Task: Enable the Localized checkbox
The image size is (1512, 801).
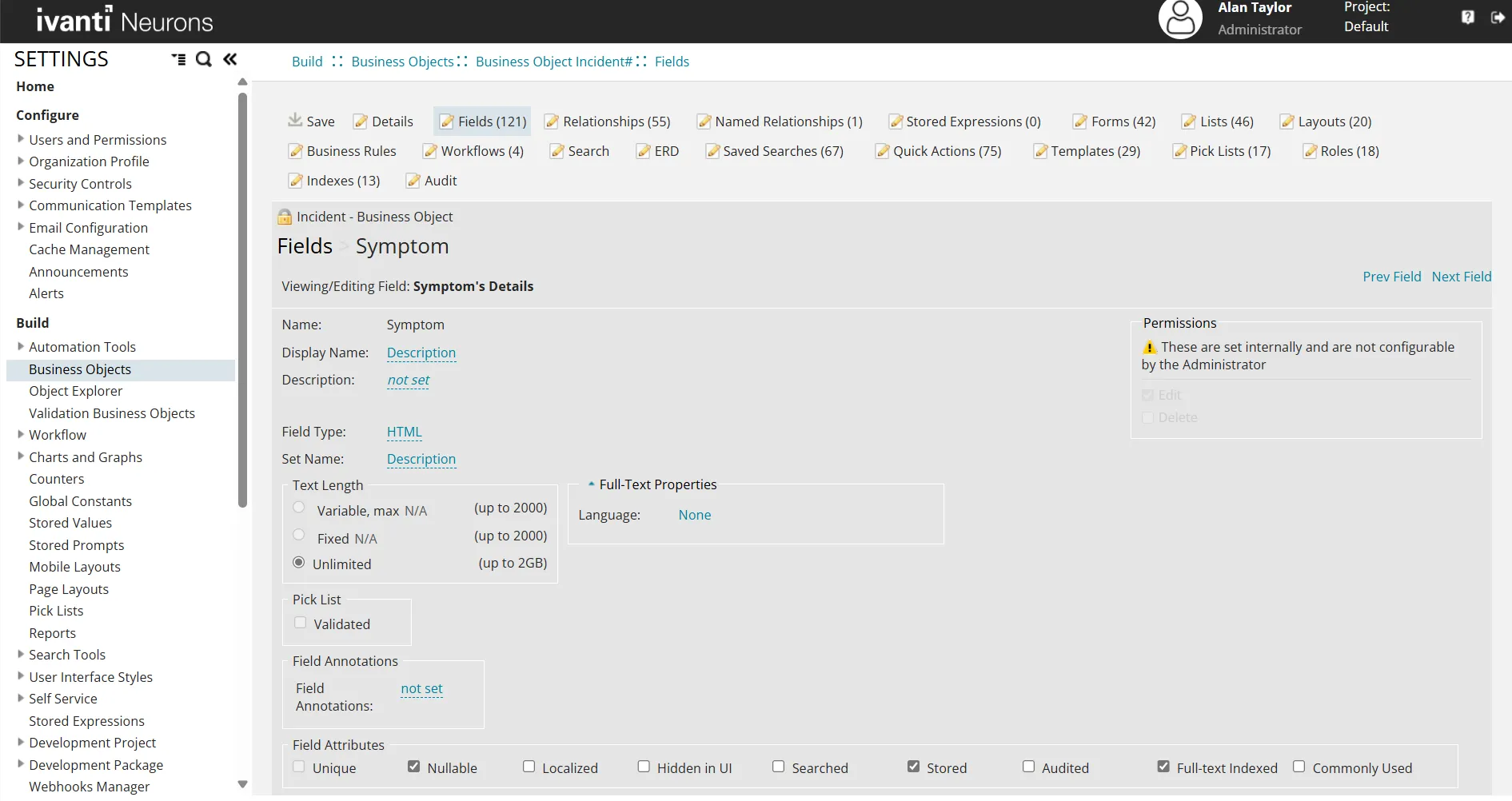Action: [529, 767]
